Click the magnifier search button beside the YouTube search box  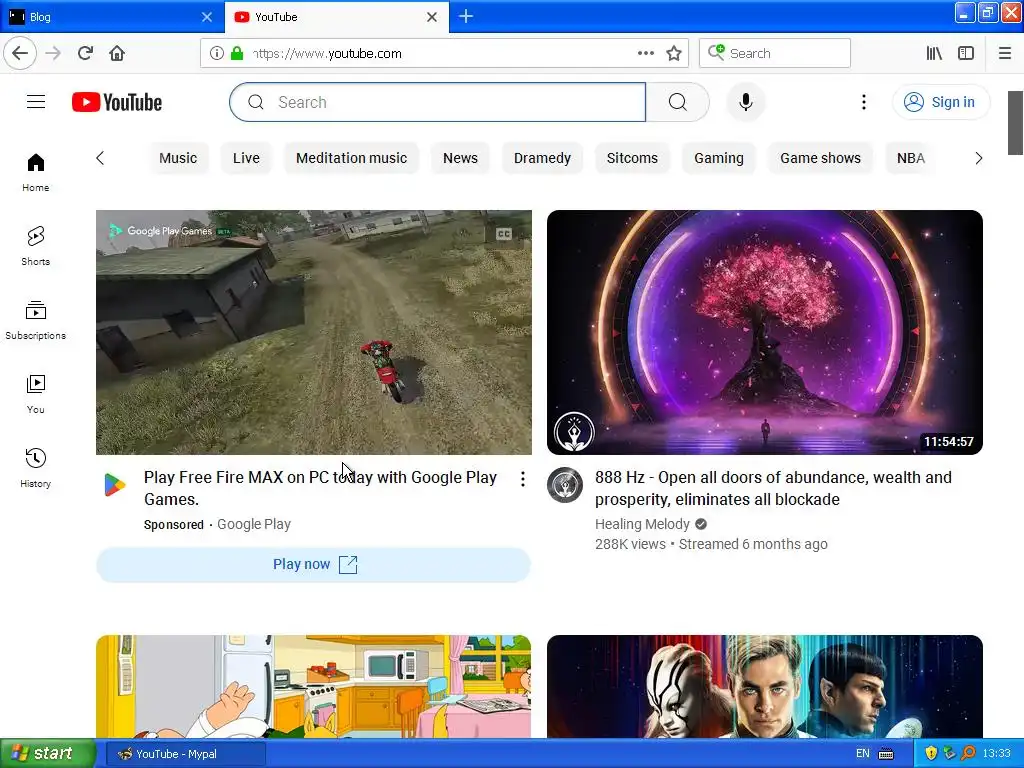click(x=677, y=102)
